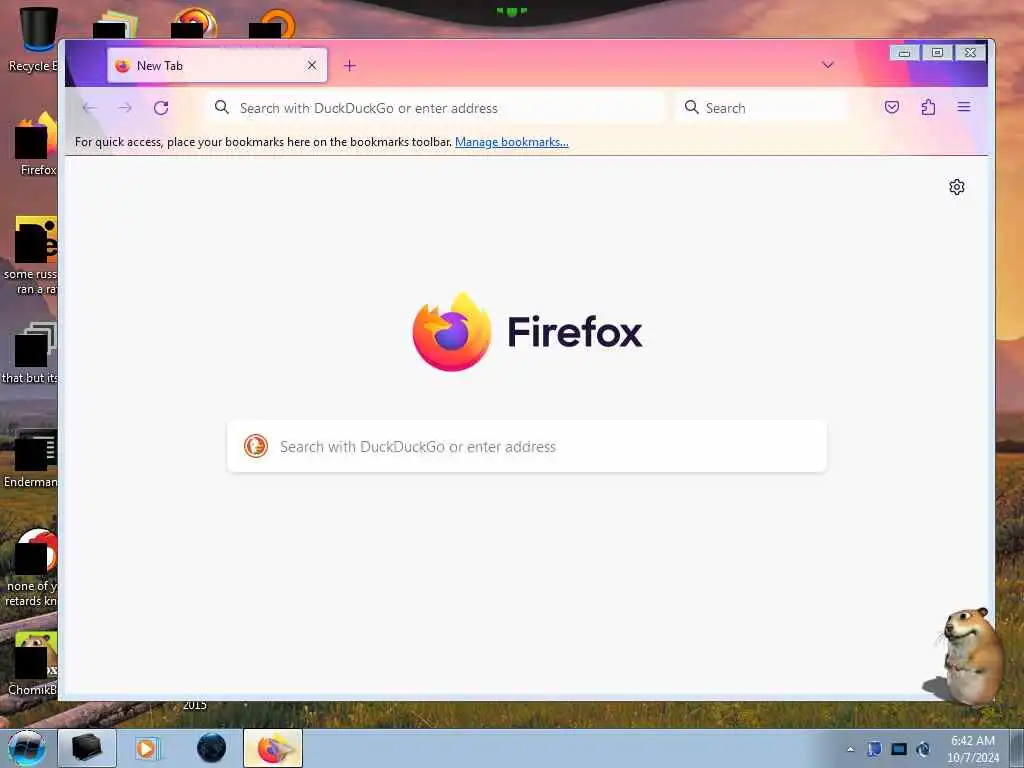Launch the media player taskbar icon
This screenshot has height=768, width=1024.
(x=147, y=748)
